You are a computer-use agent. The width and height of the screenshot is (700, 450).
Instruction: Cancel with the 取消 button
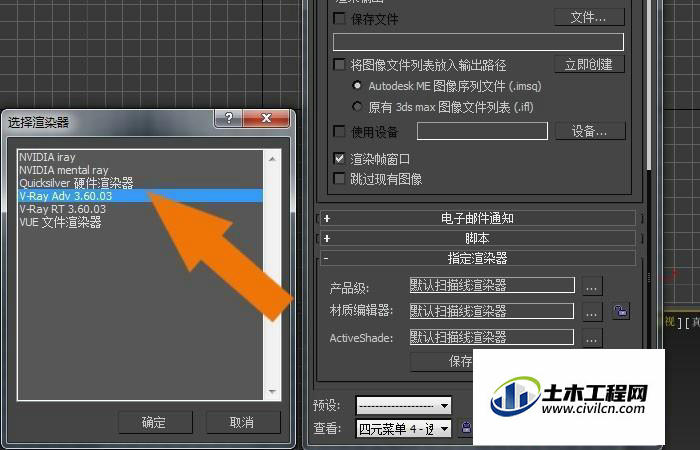coord(243,422)
